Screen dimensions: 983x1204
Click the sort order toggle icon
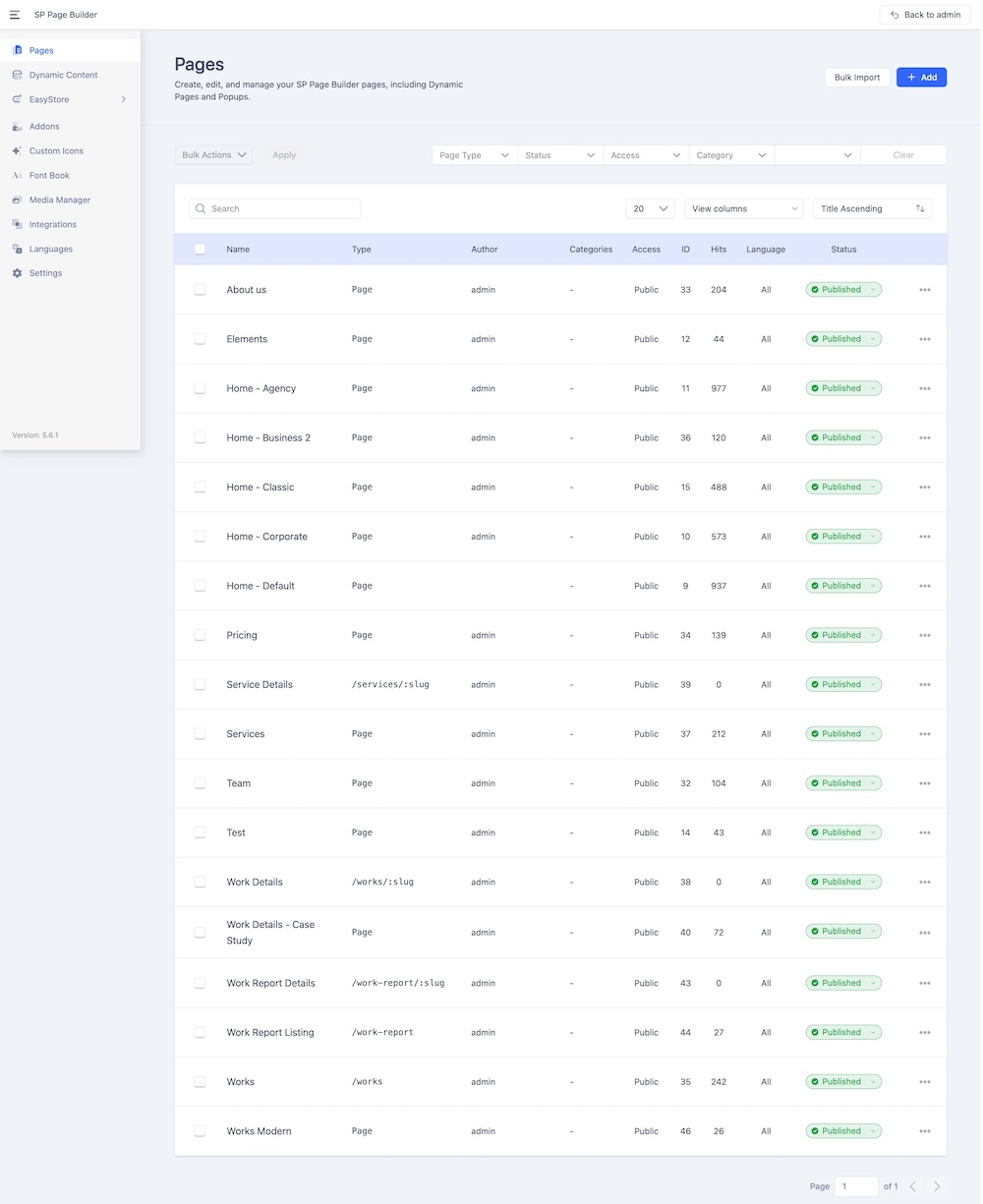point(920,208)
